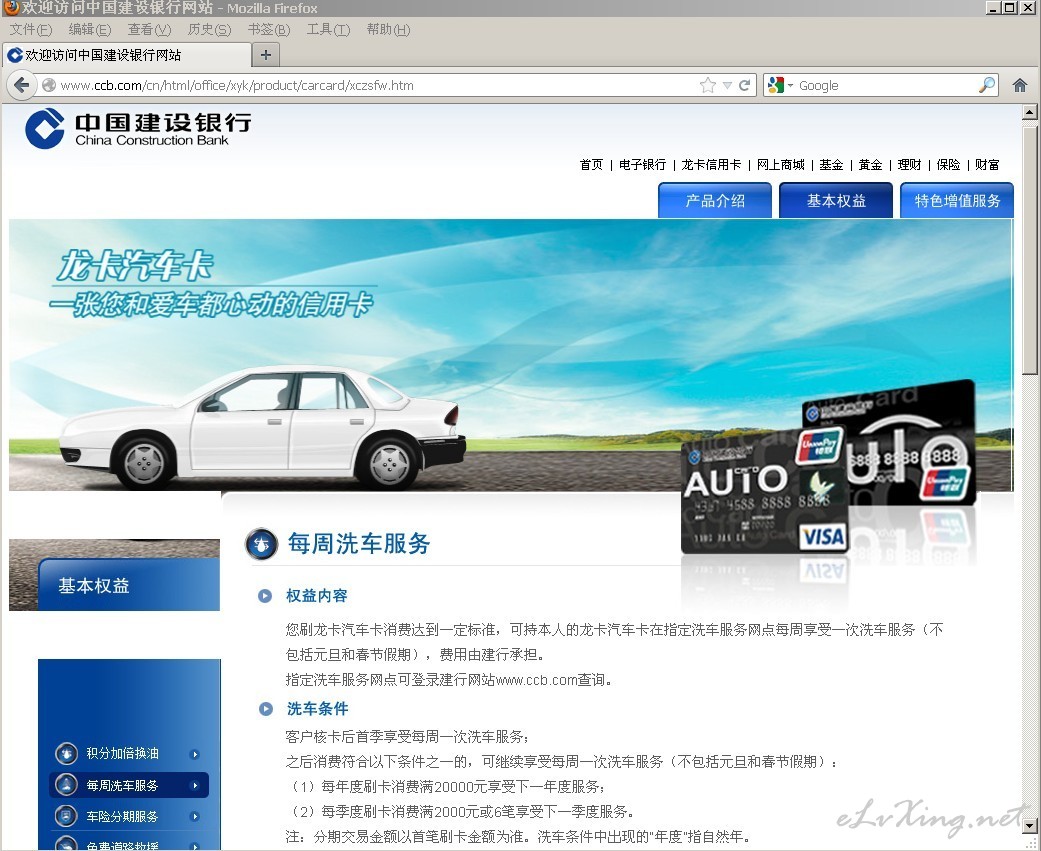
Task: Click the 龙卡汽车卡 banner title
Action: (x=135, y=266)
